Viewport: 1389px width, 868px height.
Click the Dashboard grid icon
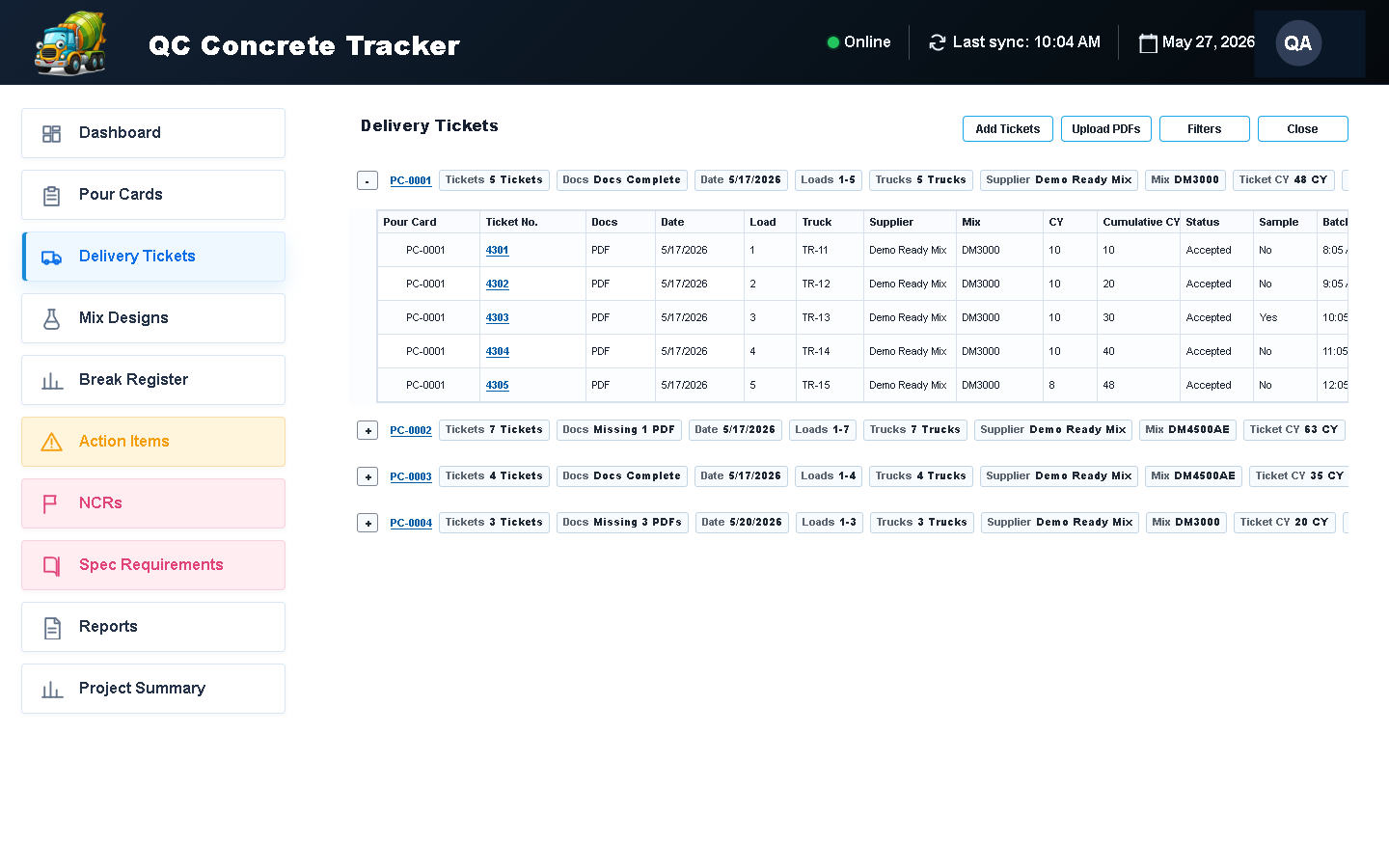pyautogui.click(x=52, y=134)
